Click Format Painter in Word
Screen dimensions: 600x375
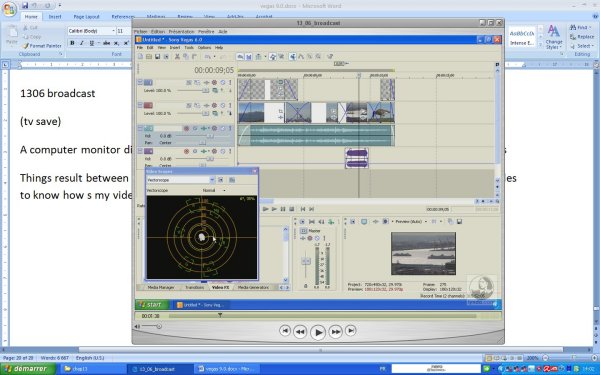[x=42, y=46]
